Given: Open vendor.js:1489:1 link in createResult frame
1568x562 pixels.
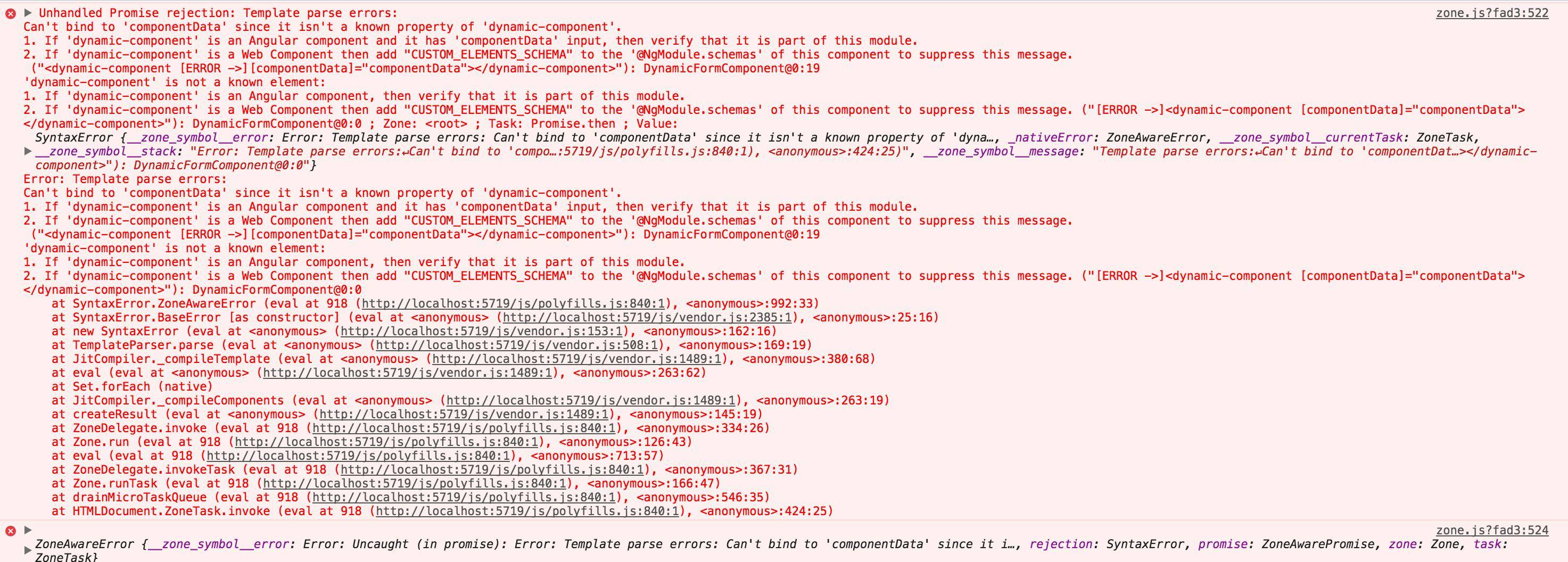Looking at the screenshot, I should coord(464,414).
